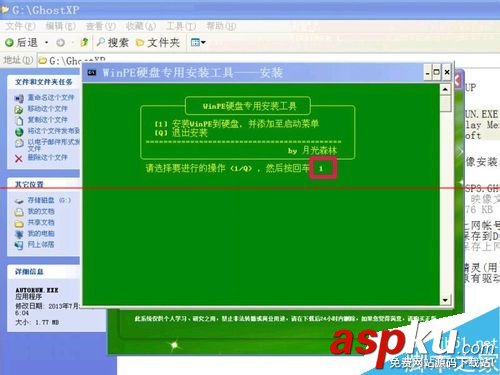500x375 pixels.
Task: Click the move file task icon
Action: point(19,109)
